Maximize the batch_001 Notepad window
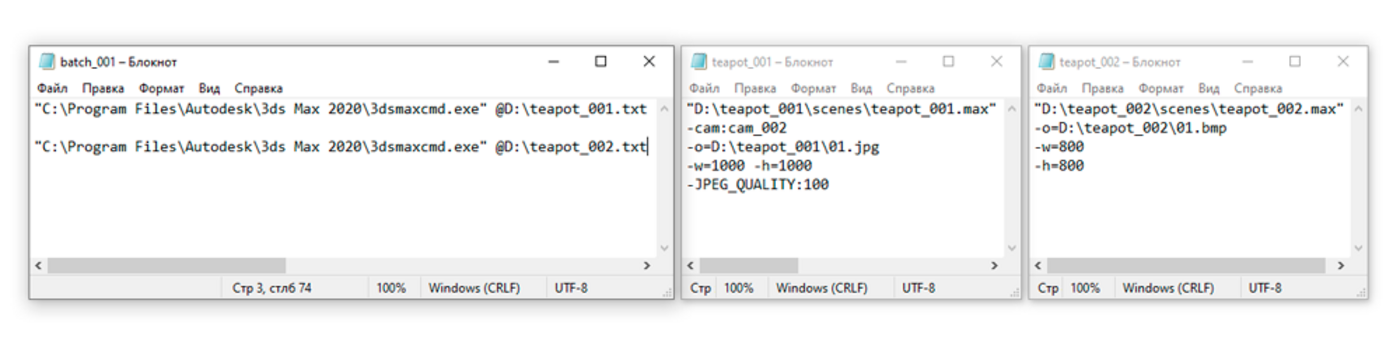Screen dimensions: 1400x363 (600, 61)
